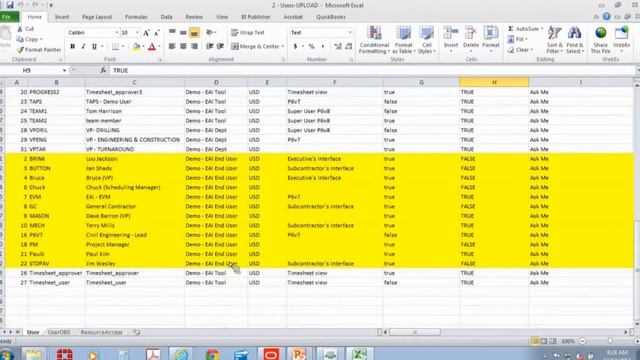Viewport: 640px width, 360px height.
Task: Select the ResourceAccess sheet tab
Action: 101,333
